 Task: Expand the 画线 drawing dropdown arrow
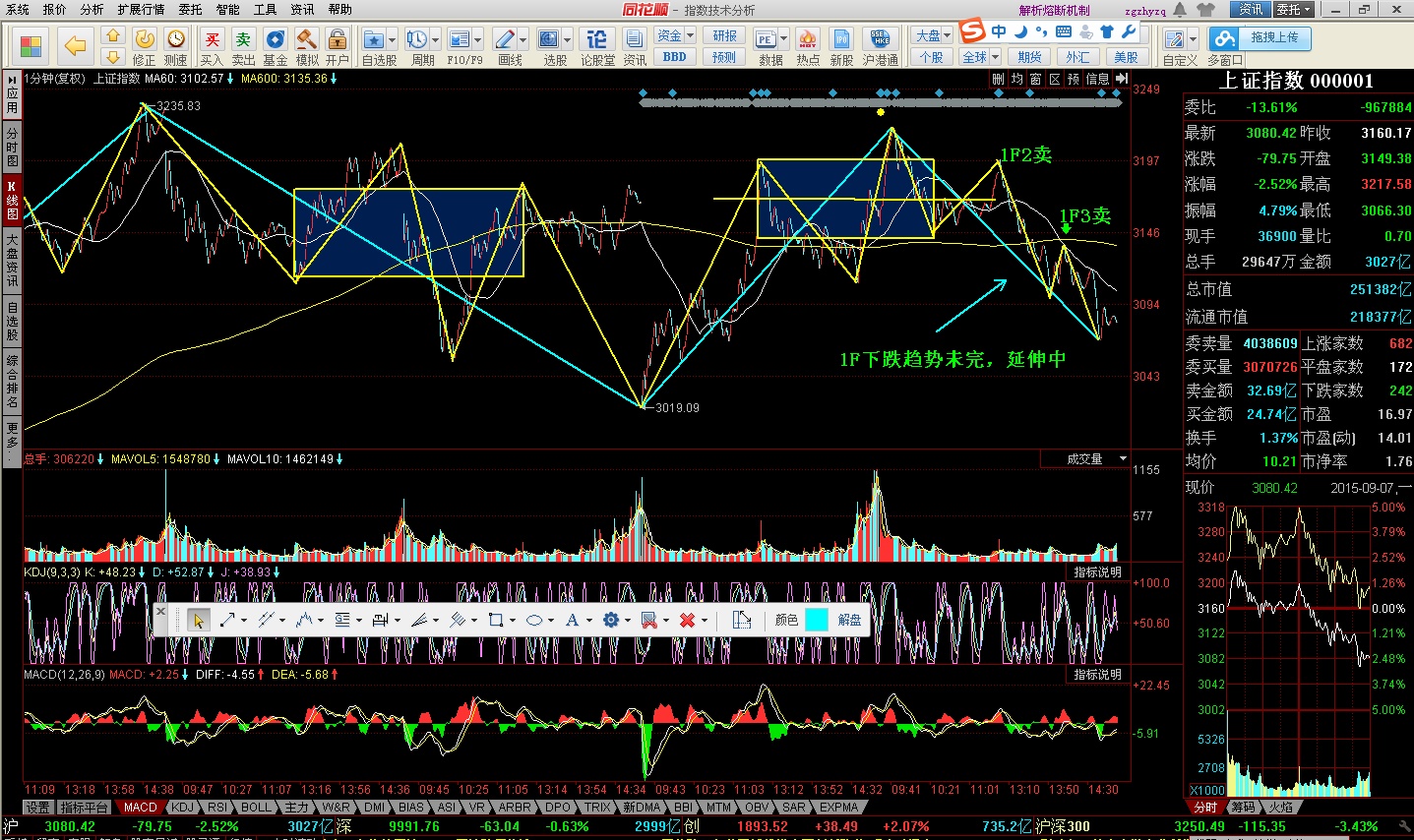tap(523, 39)
